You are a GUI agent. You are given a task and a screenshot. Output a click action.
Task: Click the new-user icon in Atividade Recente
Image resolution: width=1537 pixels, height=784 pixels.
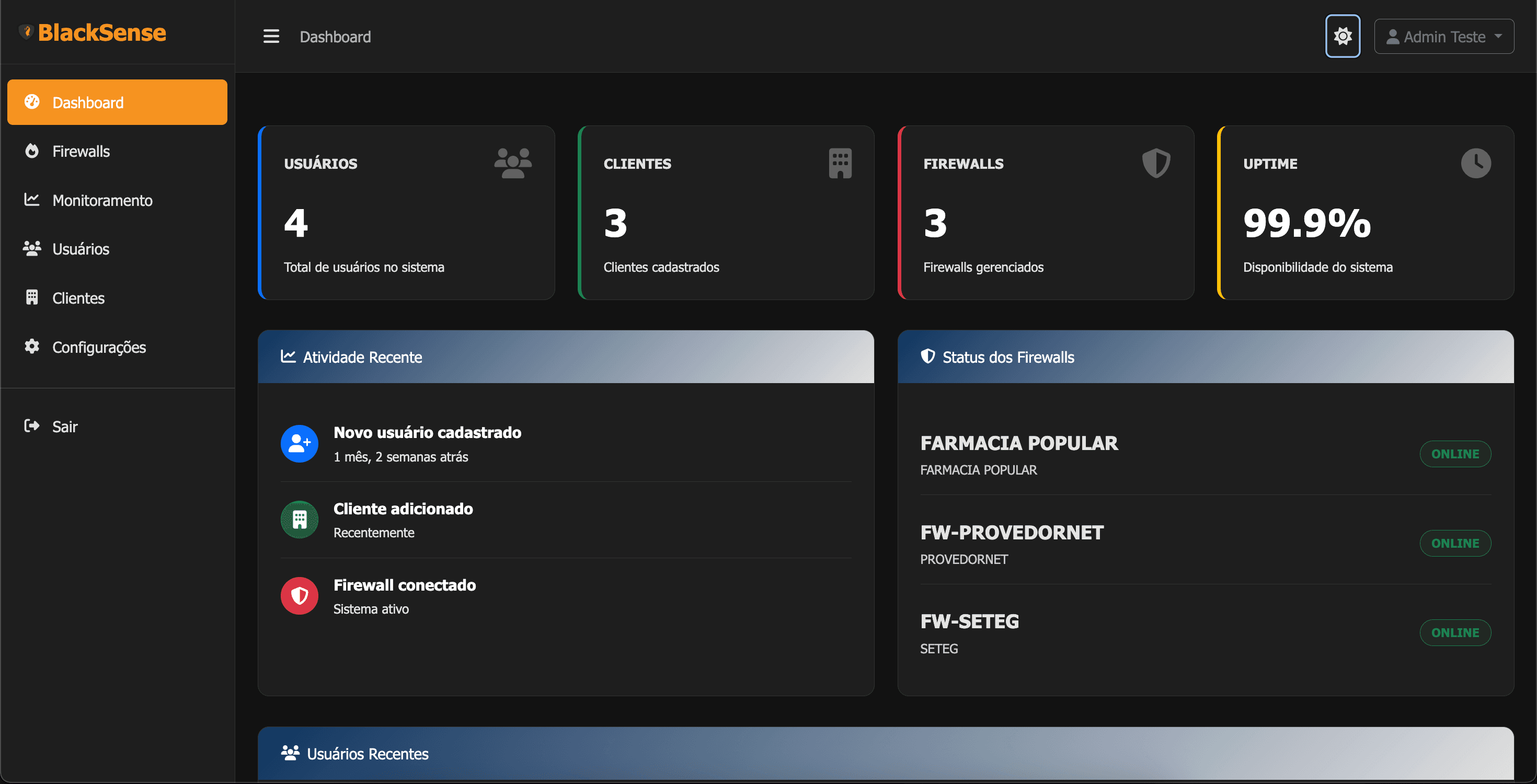[299, 443]
